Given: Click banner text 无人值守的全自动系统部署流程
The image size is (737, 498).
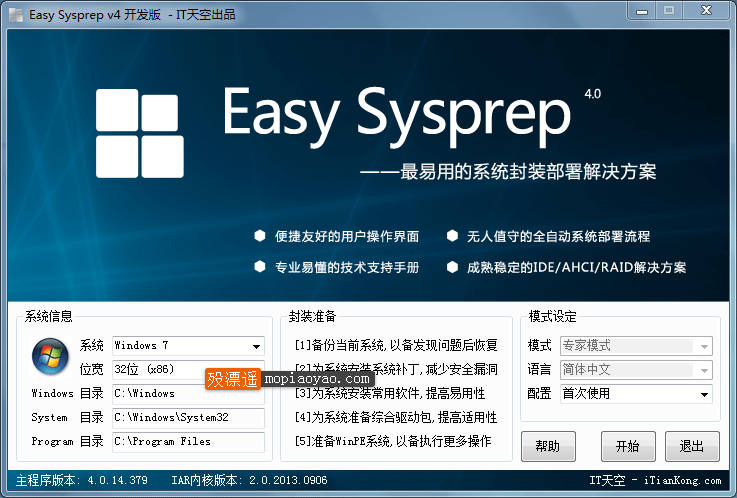Looking at the screenshot, I should click(558, 236).
